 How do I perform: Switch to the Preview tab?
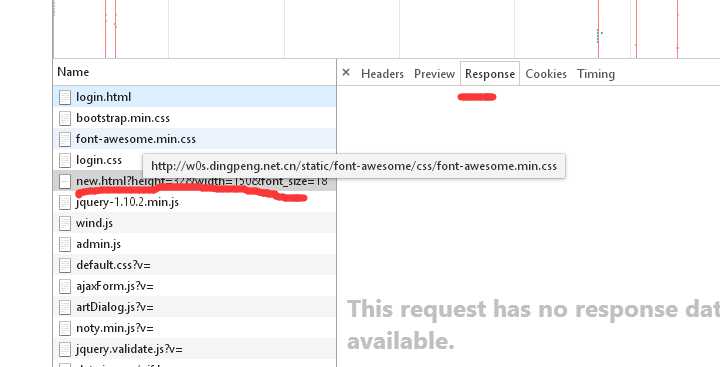pyautogui.click(x=434, y=74)
